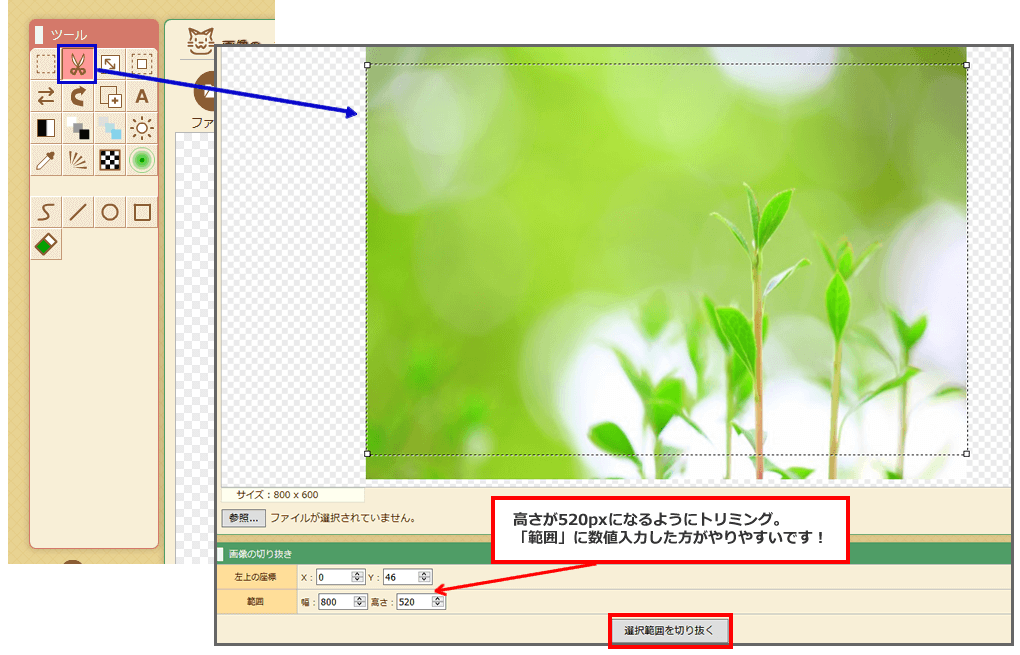Select the resize arrows tool

[110, 65]
